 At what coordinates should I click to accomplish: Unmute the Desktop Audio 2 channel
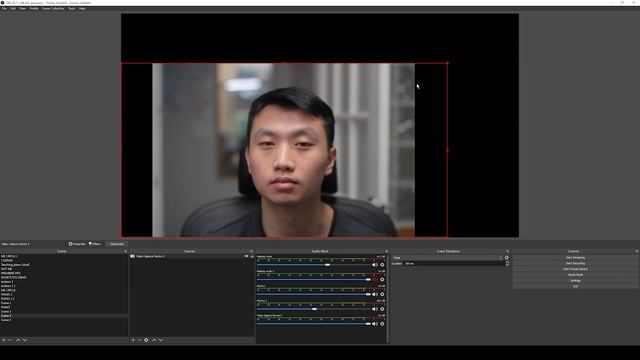pyautogui.click(x=375, y=280)
